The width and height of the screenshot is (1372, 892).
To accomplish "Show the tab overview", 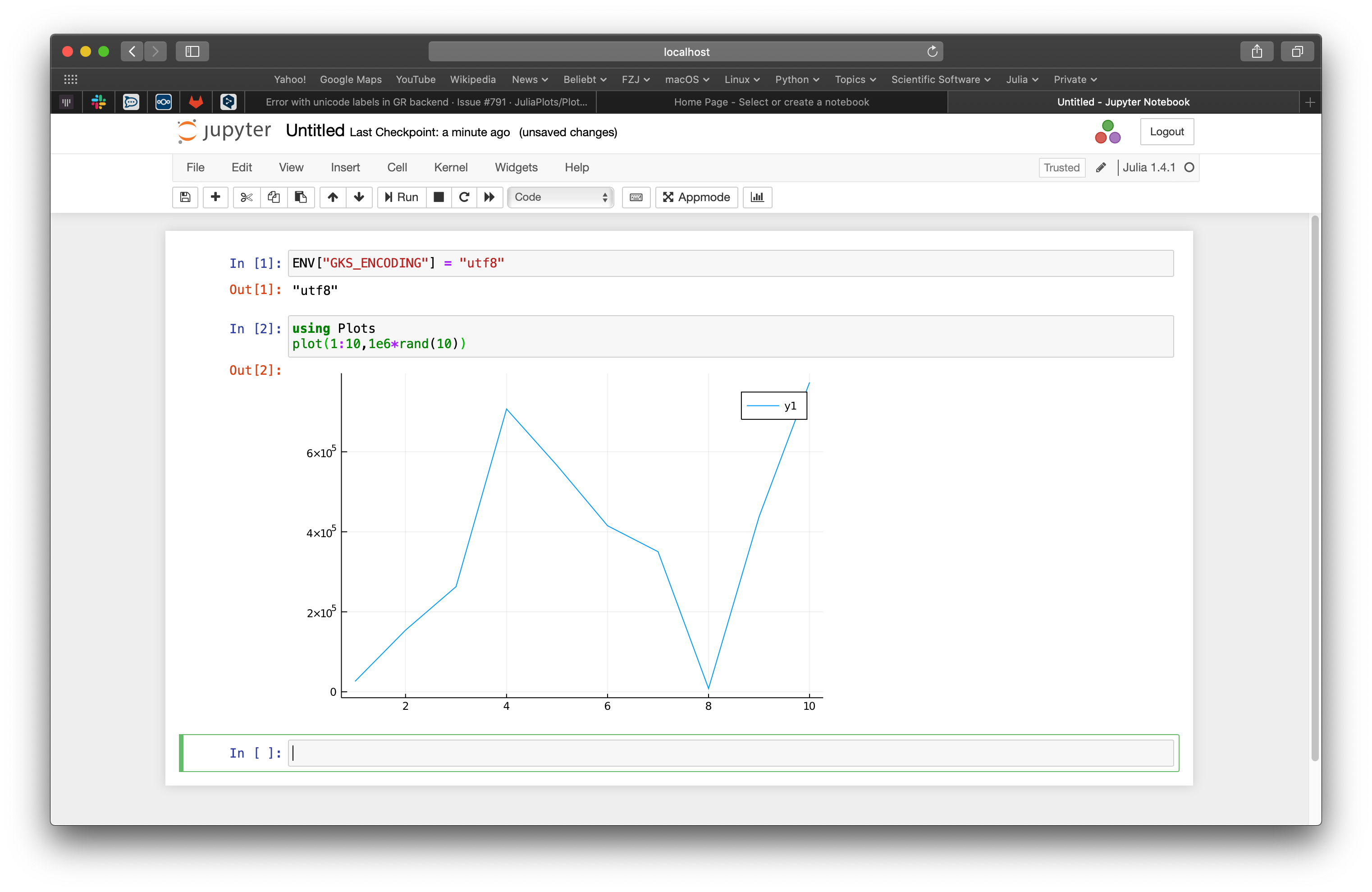I will tap(1297, 51).
